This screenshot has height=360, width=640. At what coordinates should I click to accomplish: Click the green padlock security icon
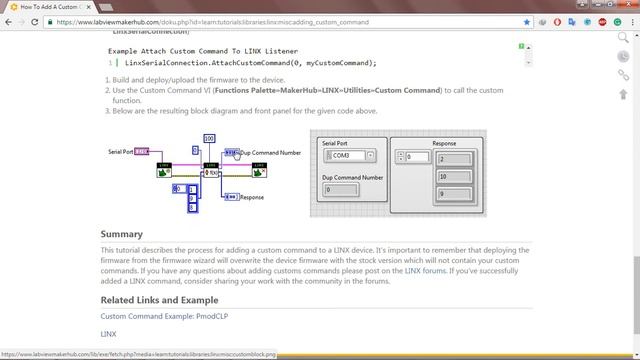[50, 22]
